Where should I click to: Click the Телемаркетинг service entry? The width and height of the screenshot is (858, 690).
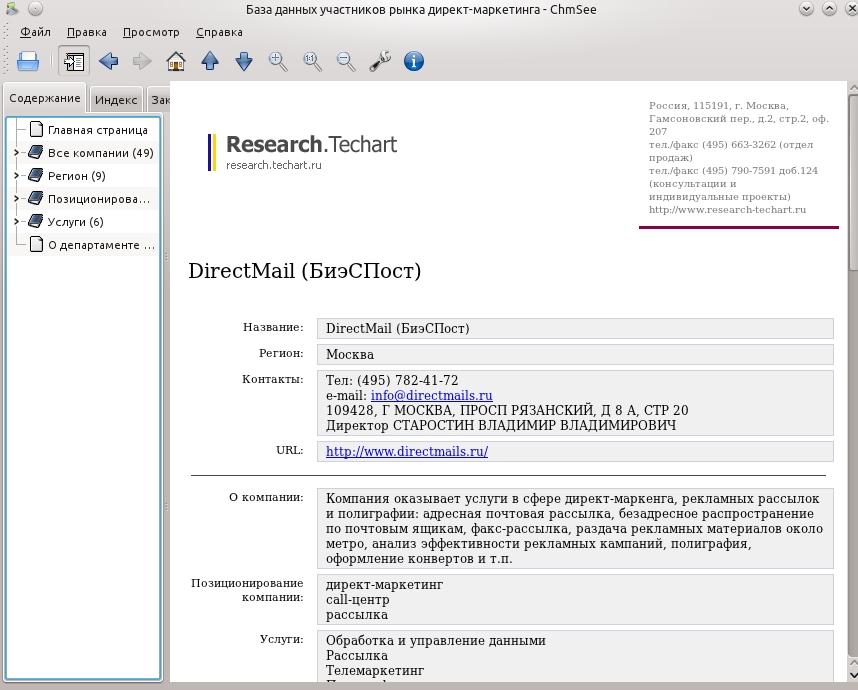[x=375, y=671]
